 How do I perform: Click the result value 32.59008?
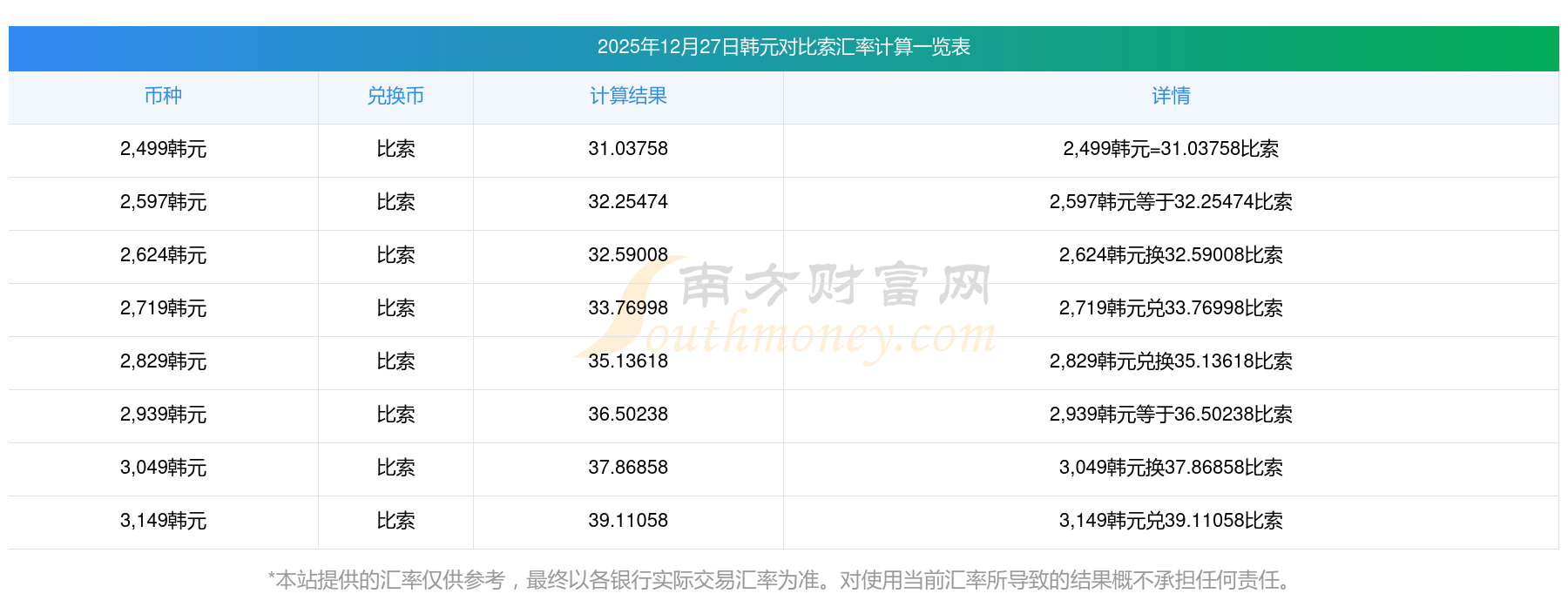[x=628, y=255]
